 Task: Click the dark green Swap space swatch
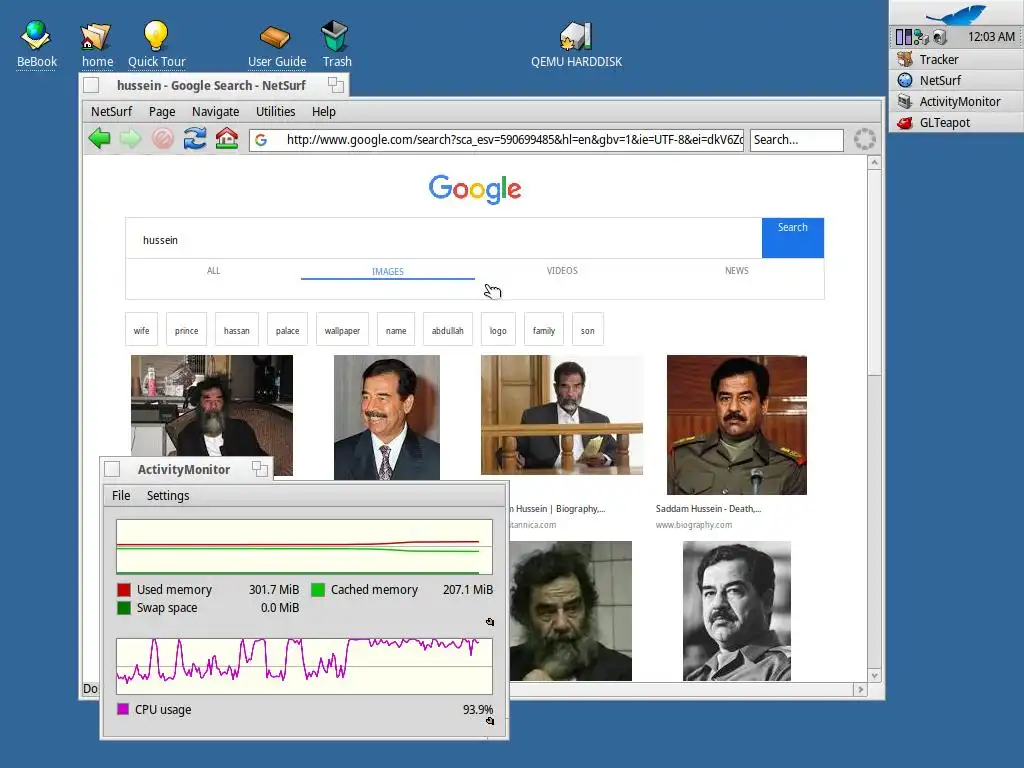pos(123,608)
